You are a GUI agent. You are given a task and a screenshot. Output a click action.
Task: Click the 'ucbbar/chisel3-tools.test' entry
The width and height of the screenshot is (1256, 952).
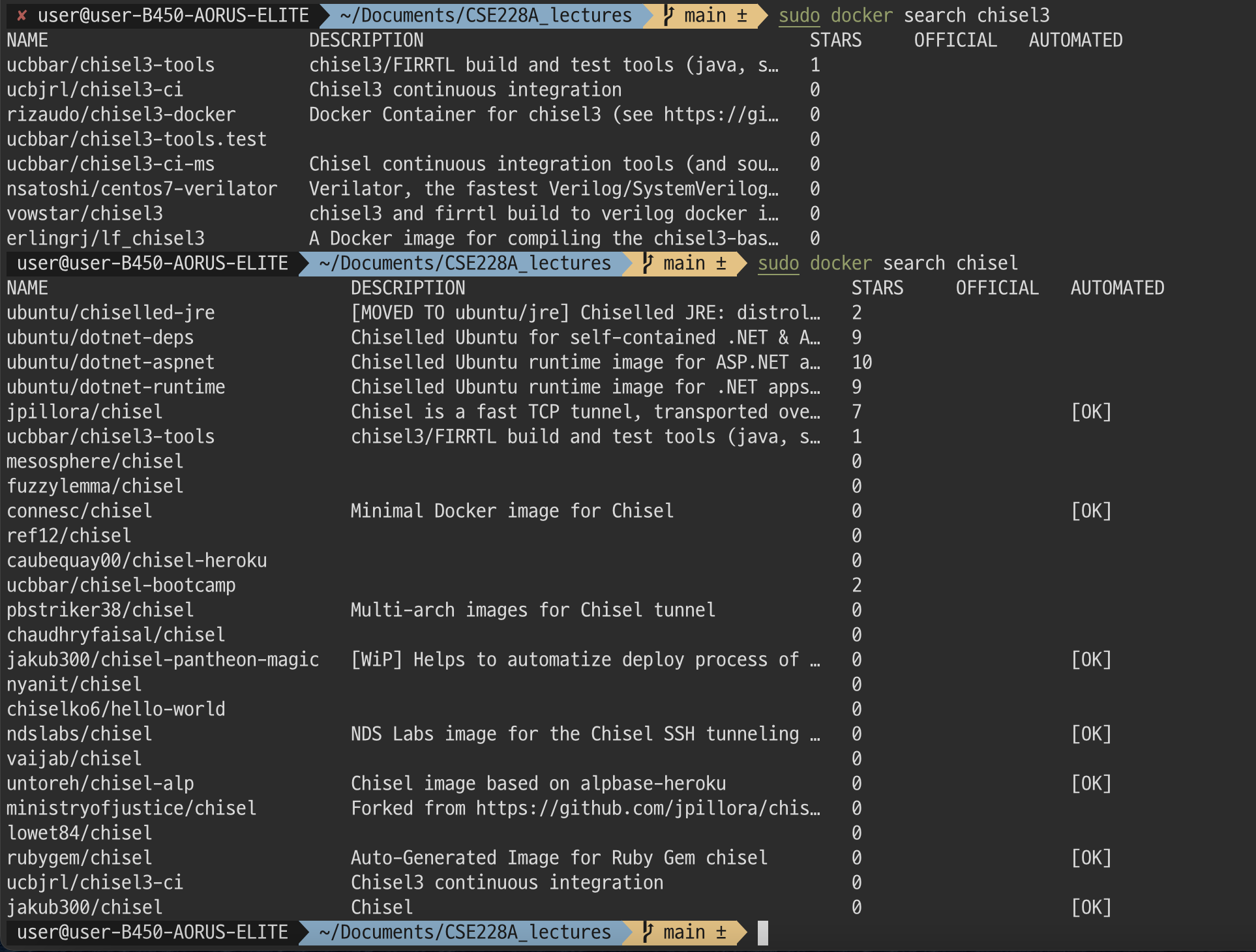(x=137, y=140)
